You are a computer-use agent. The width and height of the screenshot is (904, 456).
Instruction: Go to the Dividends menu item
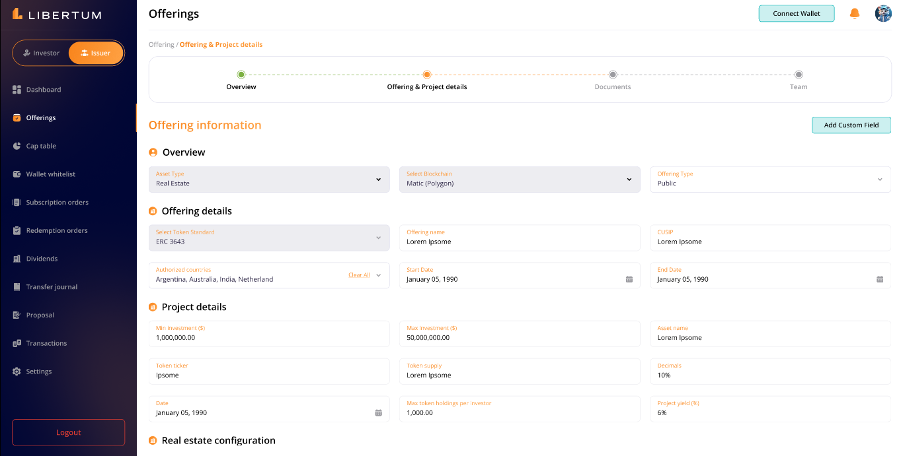pyautogui.click(x=42, y=259)
